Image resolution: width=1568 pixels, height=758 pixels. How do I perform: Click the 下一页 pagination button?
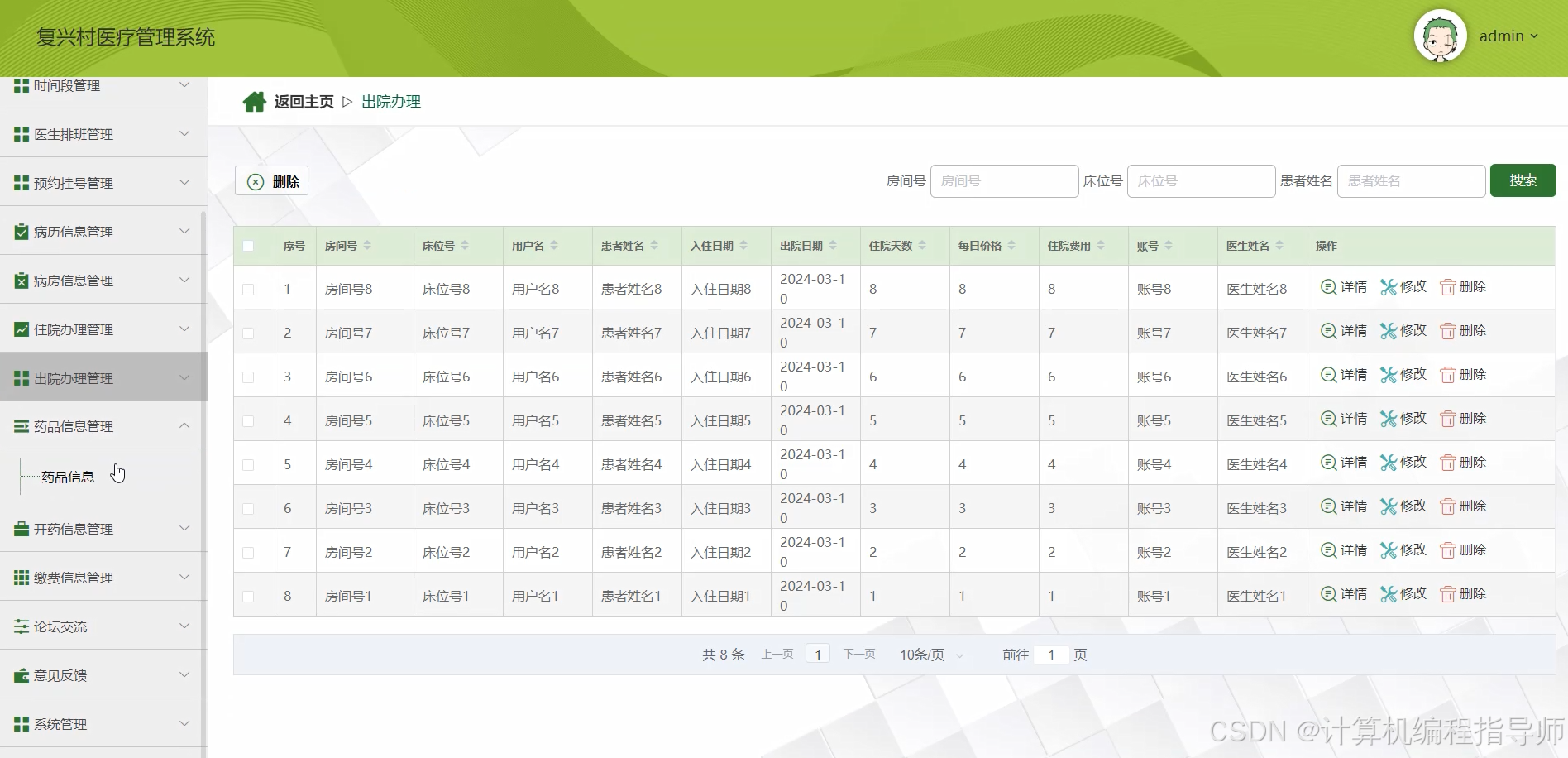click(x=859, y=655)
